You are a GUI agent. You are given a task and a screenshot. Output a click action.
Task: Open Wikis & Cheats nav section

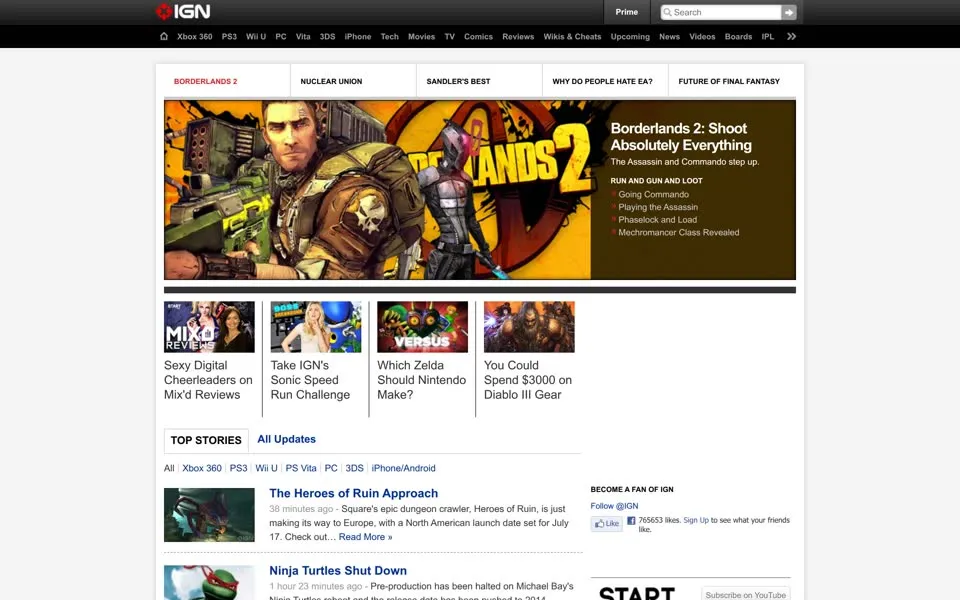click(572, 37)
